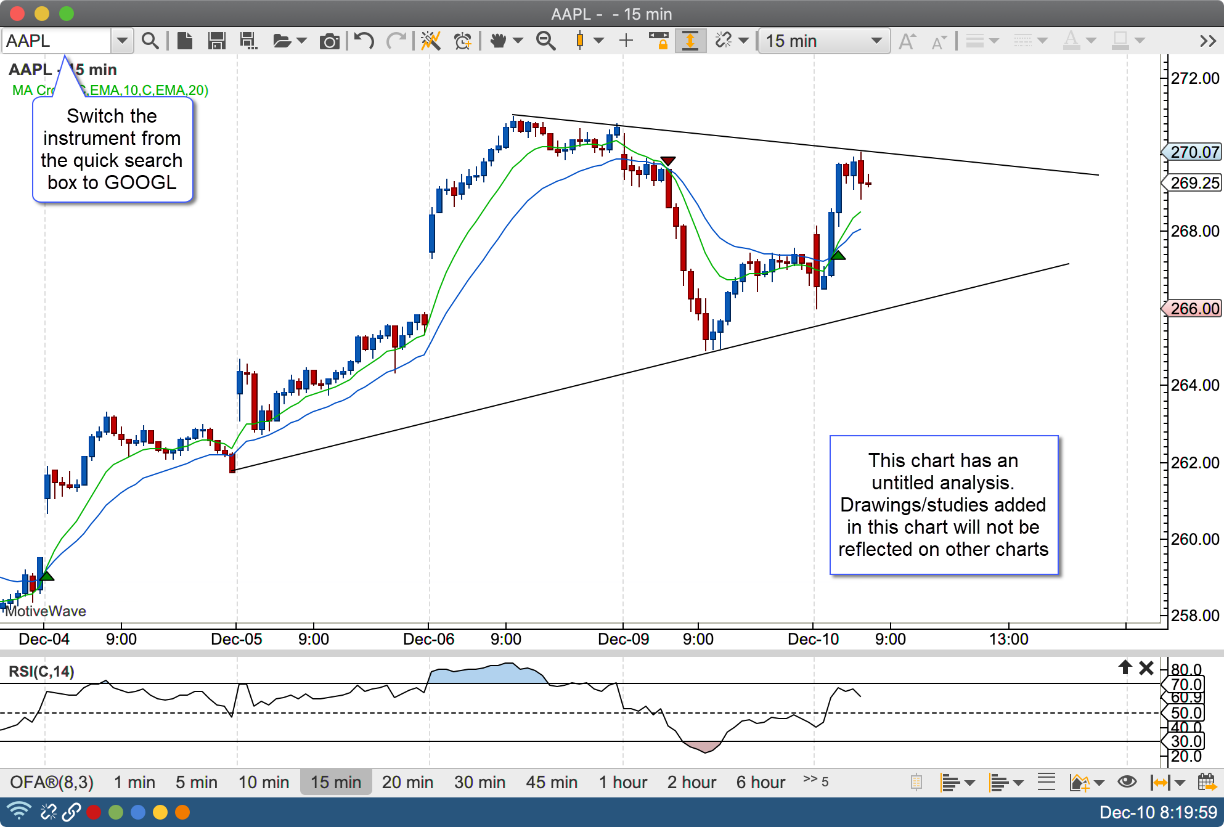Click the undo arrow in toolbar
The image size is (1224, 827).
[x=365, y=41]
